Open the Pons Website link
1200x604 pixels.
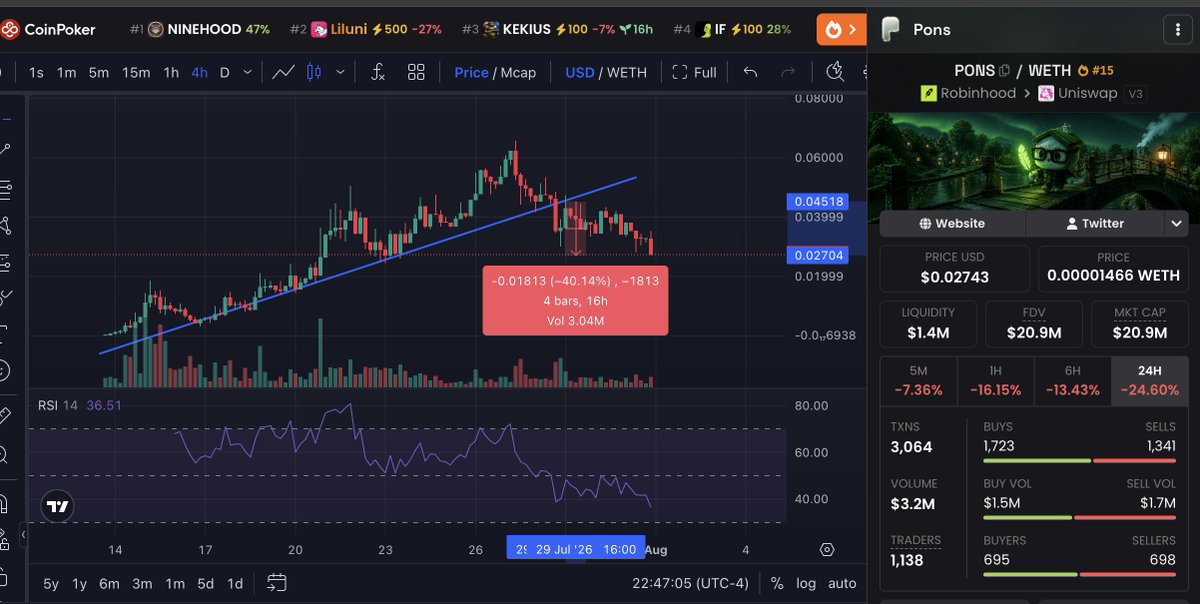pyautogui.click(x=952, y=223)
